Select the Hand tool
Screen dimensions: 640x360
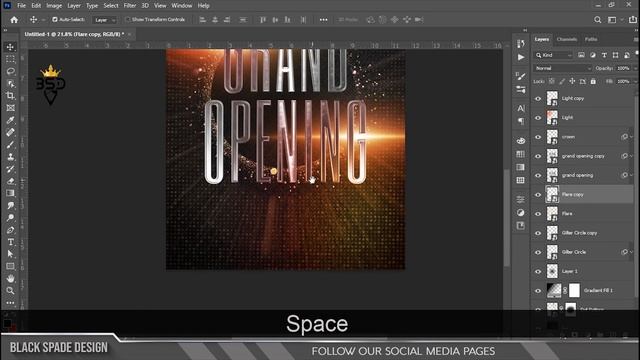point(10,278)
